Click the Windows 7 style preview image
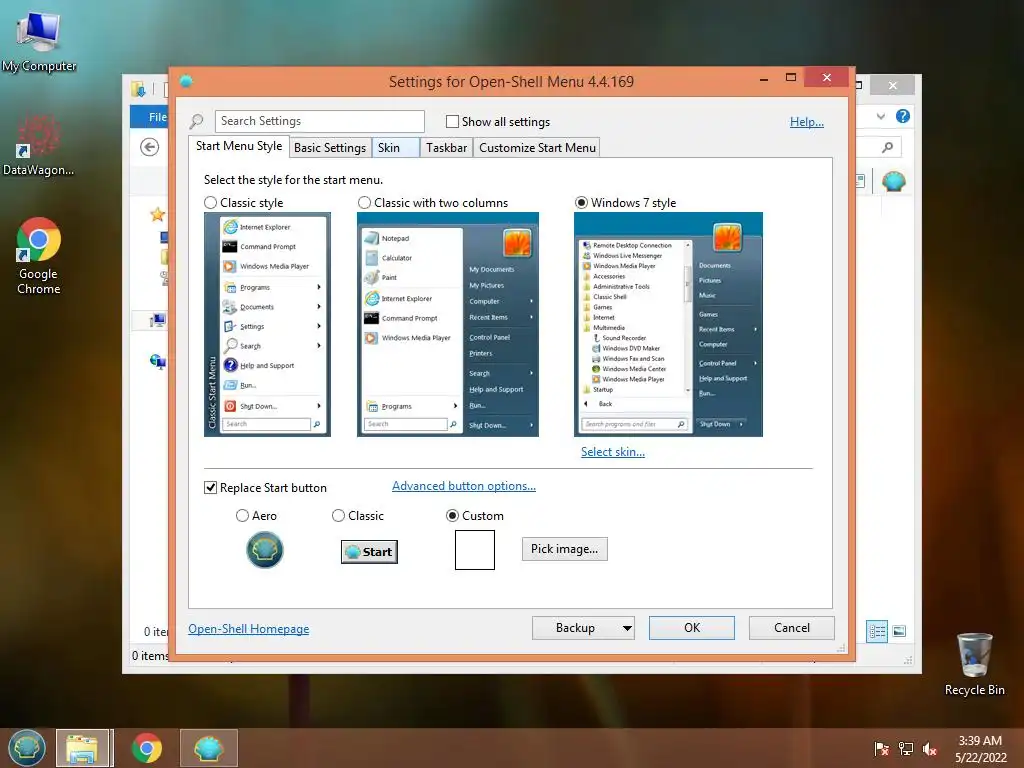Viewport: 1024px width, 768px height. (x=668, y=325)
